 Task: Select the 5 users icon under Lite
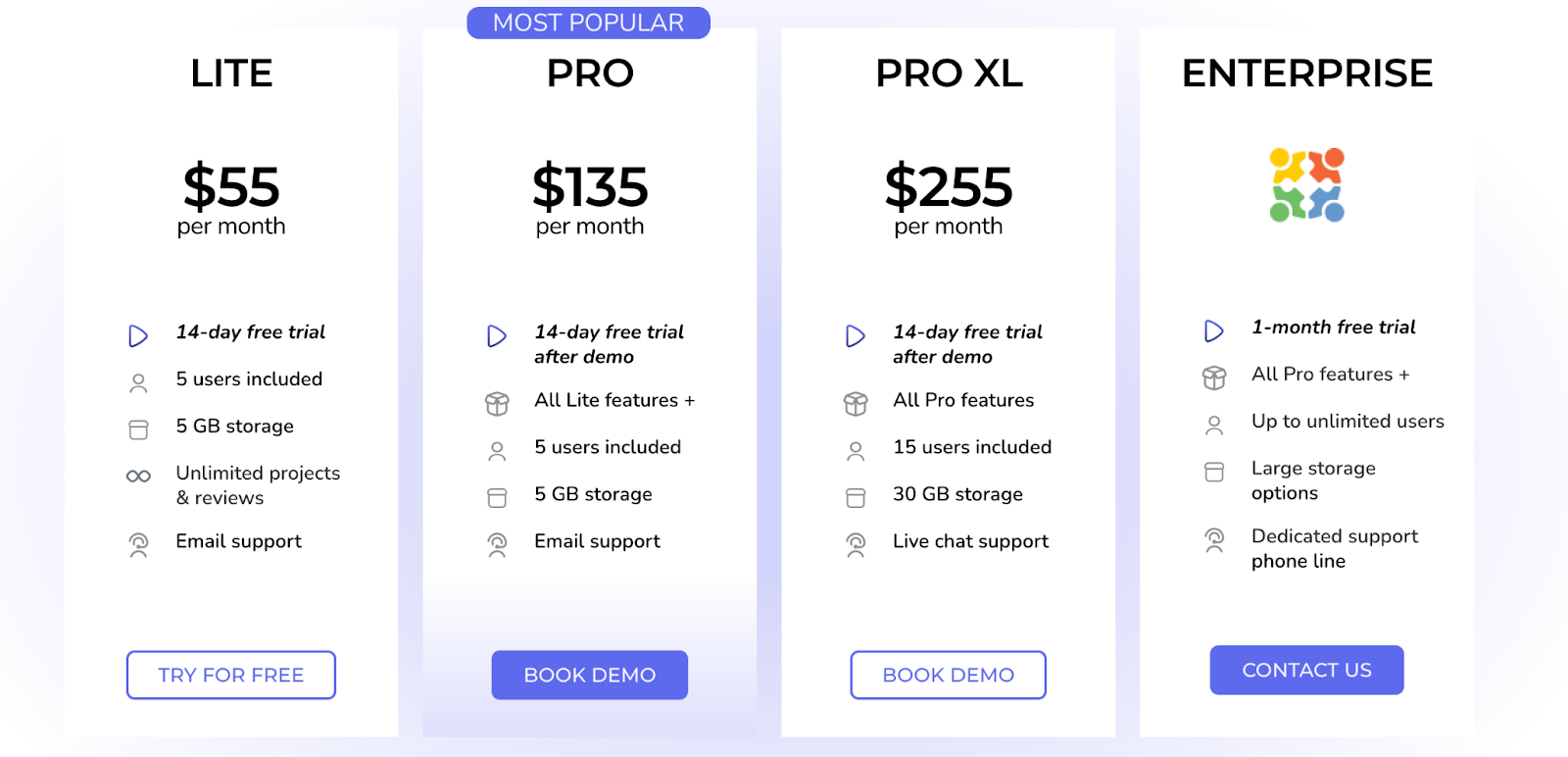(x=138, y=382)
